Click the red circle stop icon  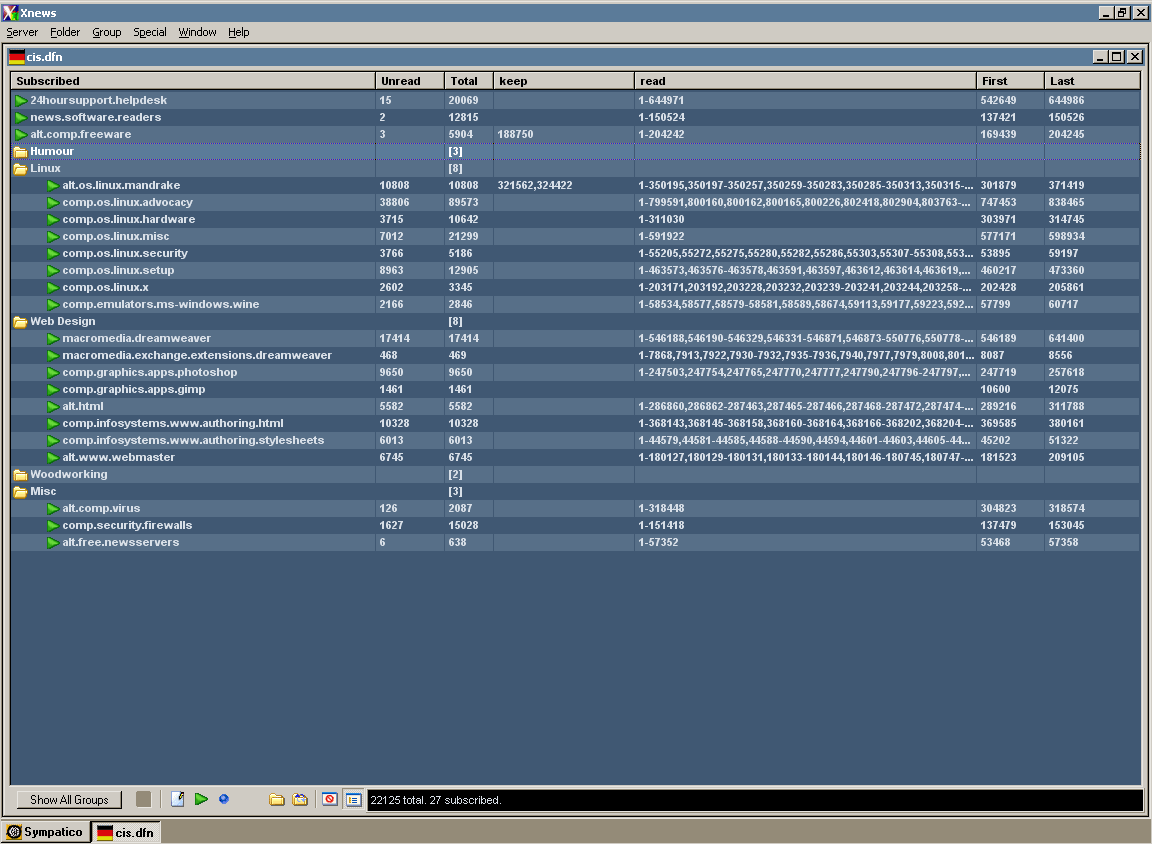329,799
